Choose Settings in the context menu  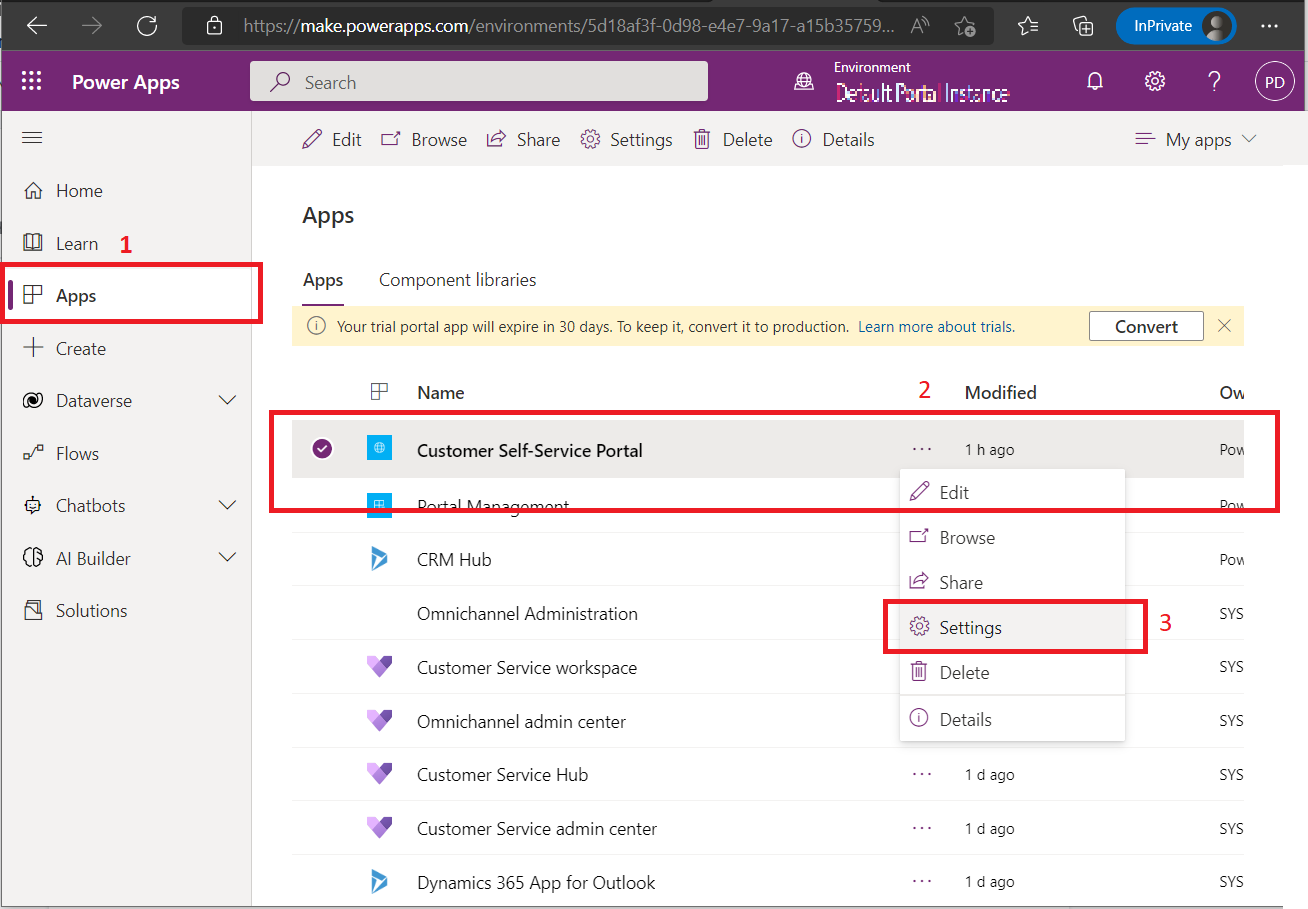tap(1012, 627)
